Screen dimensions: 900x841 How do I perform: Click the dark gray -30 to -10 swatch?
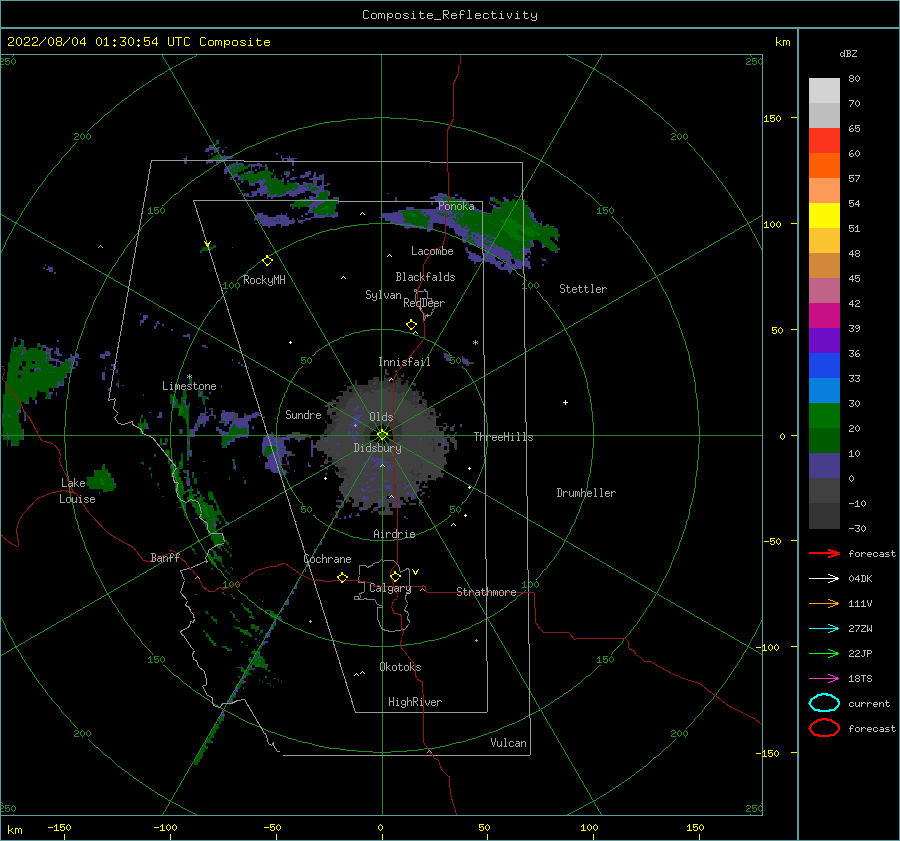(x=824, y=516)
